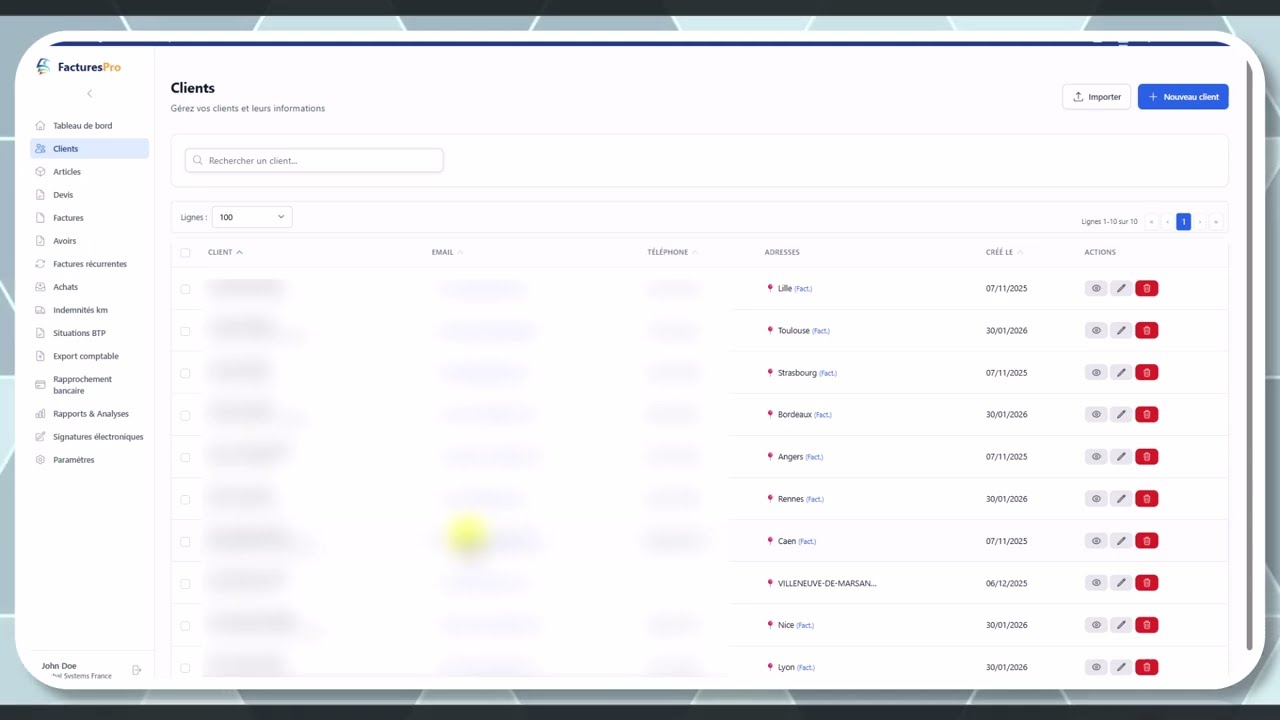Tick checkbox for the Caen row
1280x720 pixels.
pos(185,541)
